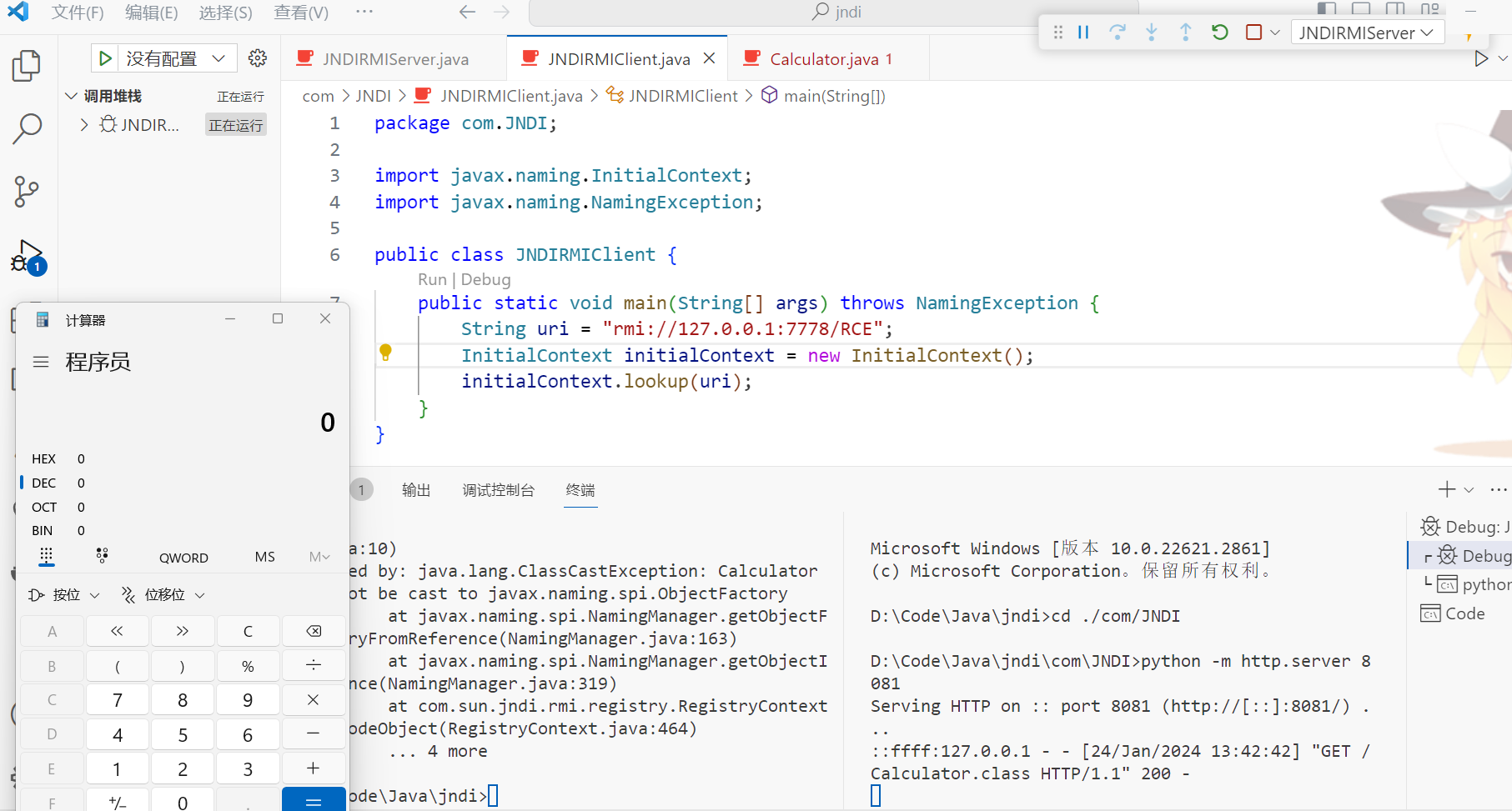Open the 位移位 bit shift dropdown
1512x811 pixels.
tap(163, 595)
